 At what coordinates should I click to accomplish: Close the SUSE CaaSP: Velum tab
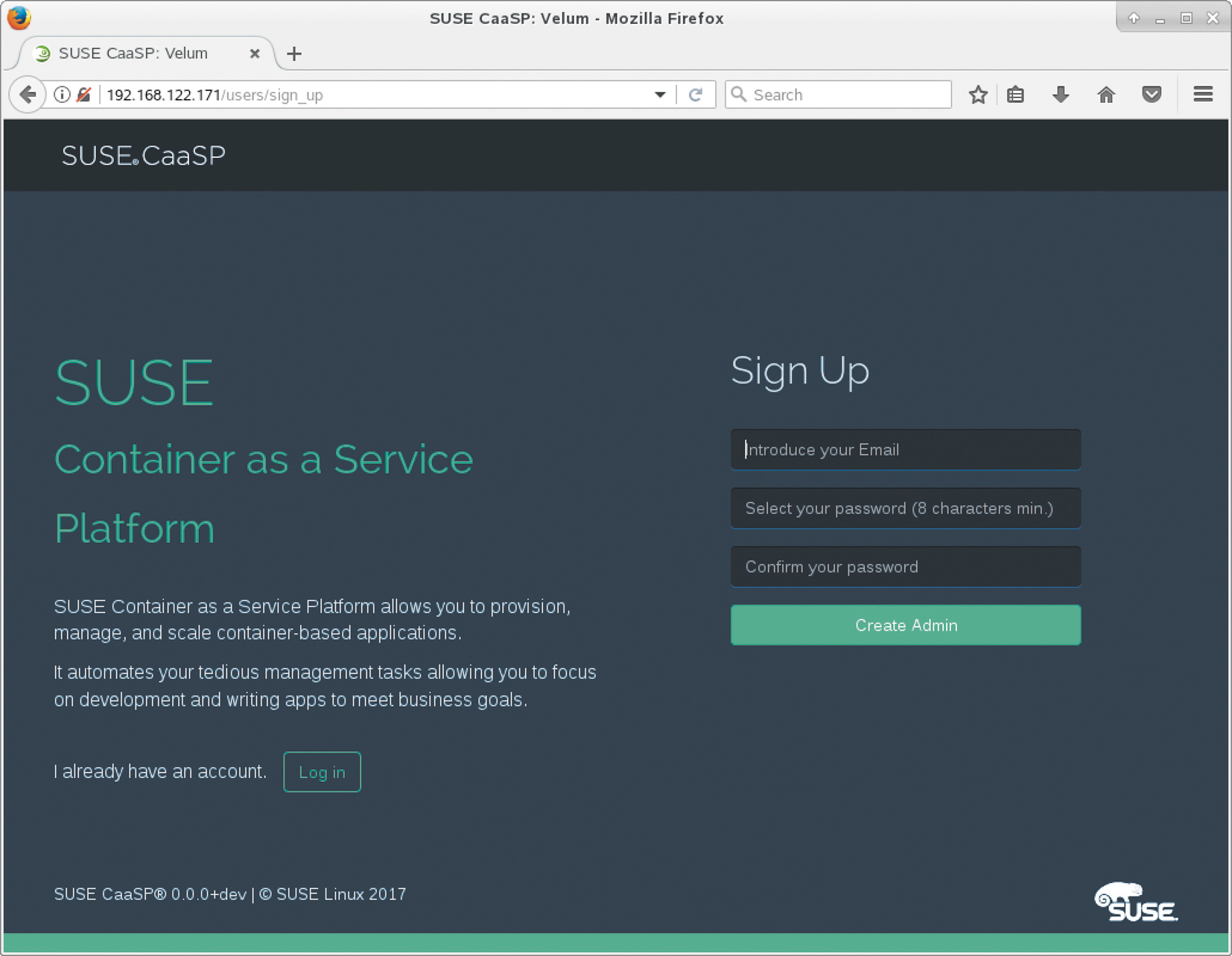pyautogui.click(x=255, y=54)
